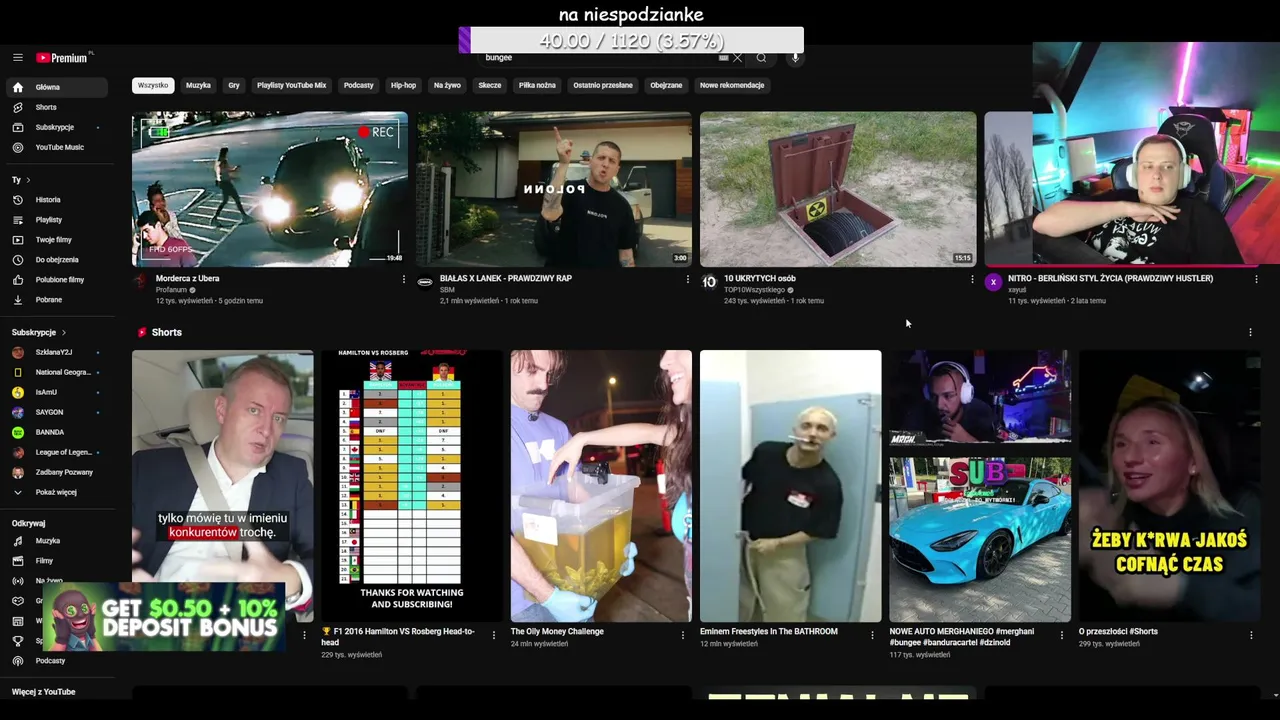Select the Hip-hop filter chip
1280x720 pixels.
click(x=403, y=85)
